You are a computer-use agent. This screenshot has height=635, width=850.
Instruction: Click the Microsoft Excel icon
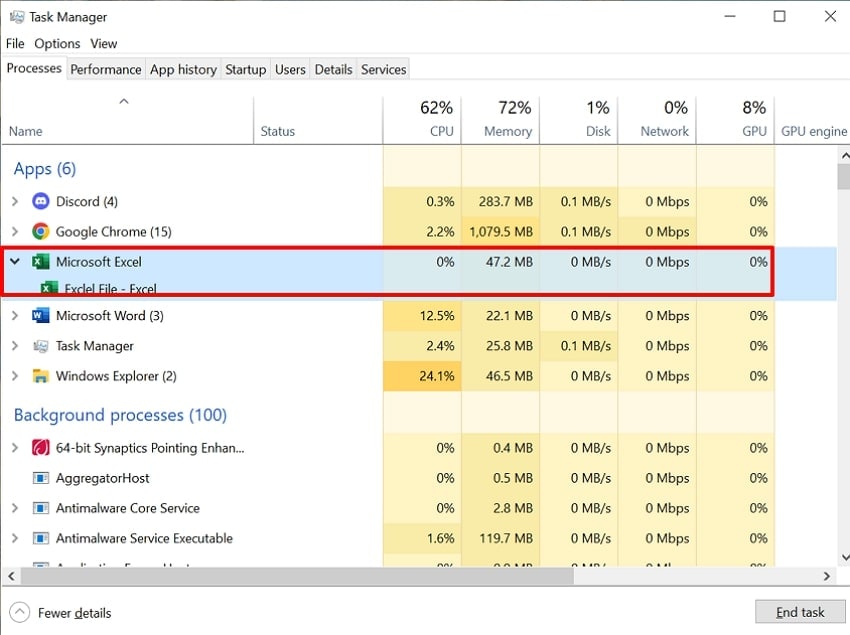pos(41,262)
